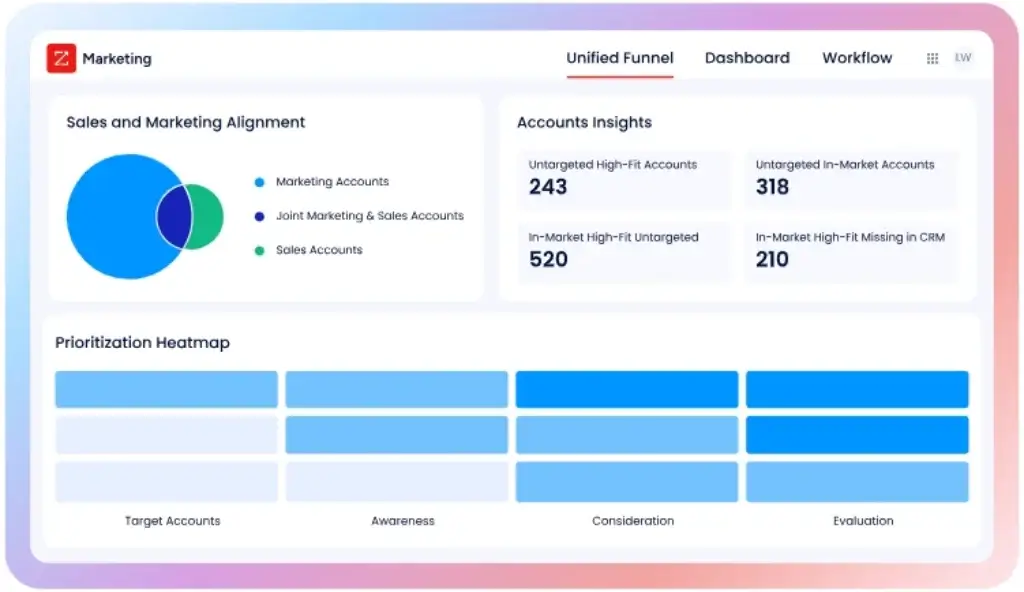The width and height of the screenshot is (1024, 592).
Task: Click the green Sales Accounts legend dot
Action: pos(260,250)
